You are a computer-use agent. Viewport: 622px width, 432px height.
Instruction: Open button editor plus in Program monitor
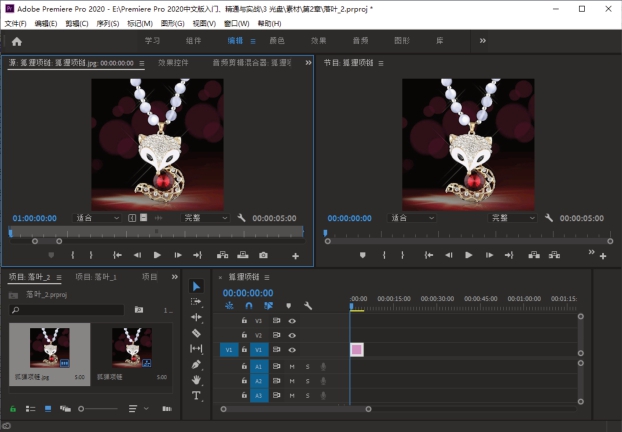[x=603, y=256]
